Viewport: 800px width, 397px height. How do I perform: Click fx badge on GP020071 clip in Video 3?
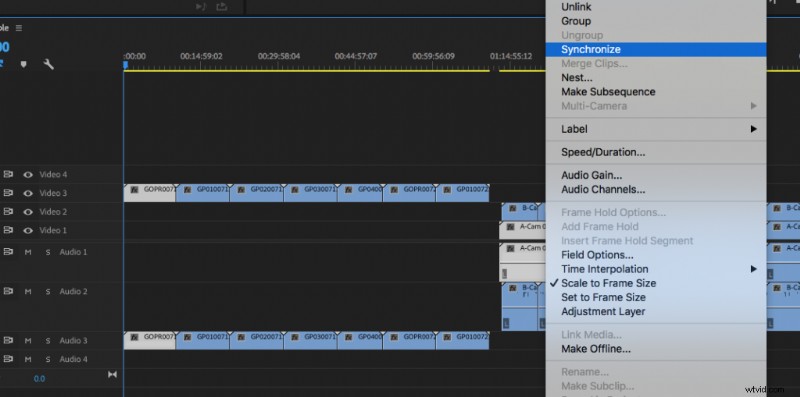click(x=241, y=189)
